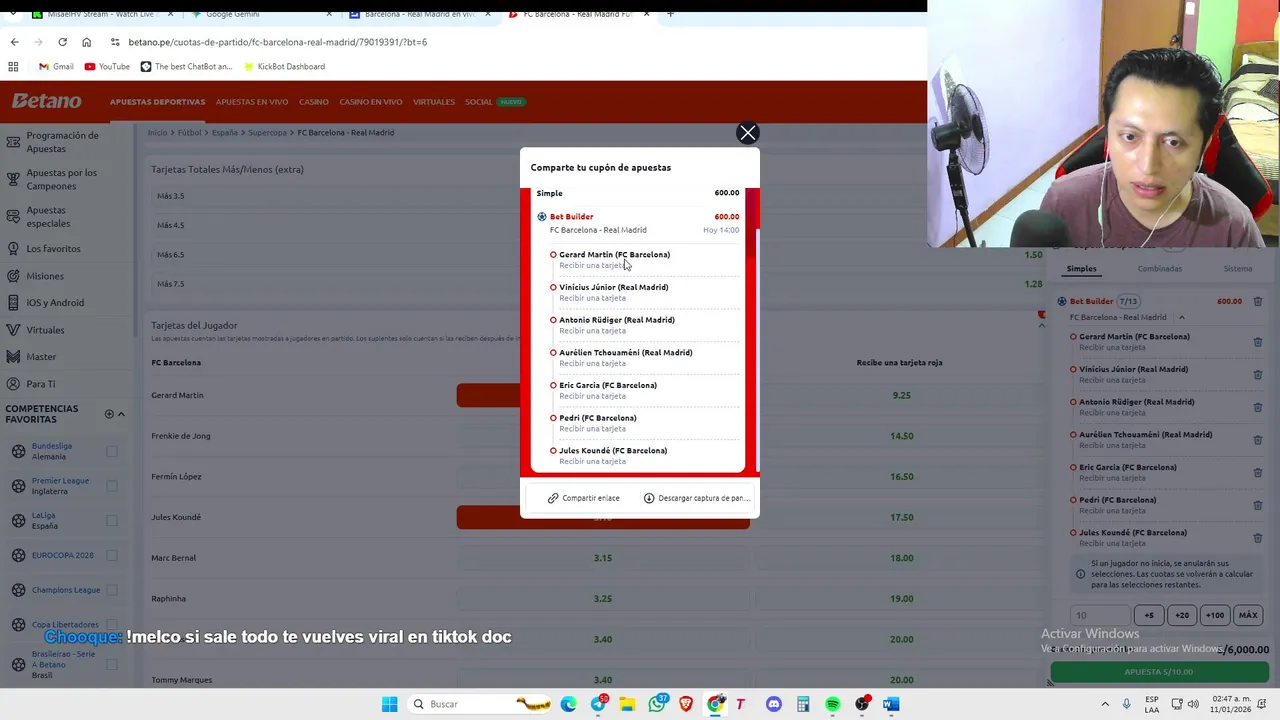
Task: Open the KickBot Dashboard bookmark
Action: click(283, 67)
